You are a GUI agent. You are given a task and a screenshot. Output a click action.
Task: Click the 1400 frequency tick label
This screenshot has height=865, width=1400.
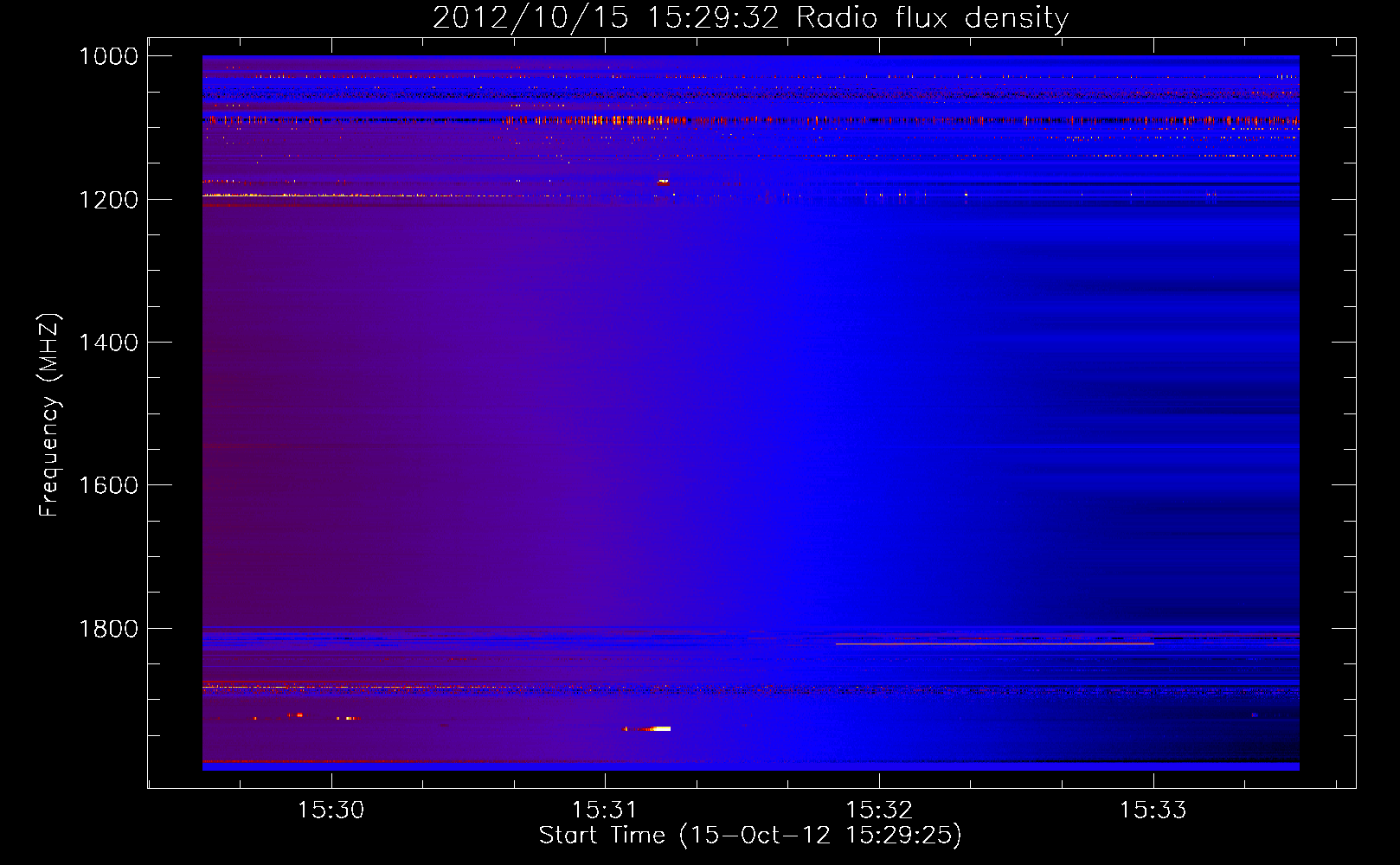[x=108, y=343]
